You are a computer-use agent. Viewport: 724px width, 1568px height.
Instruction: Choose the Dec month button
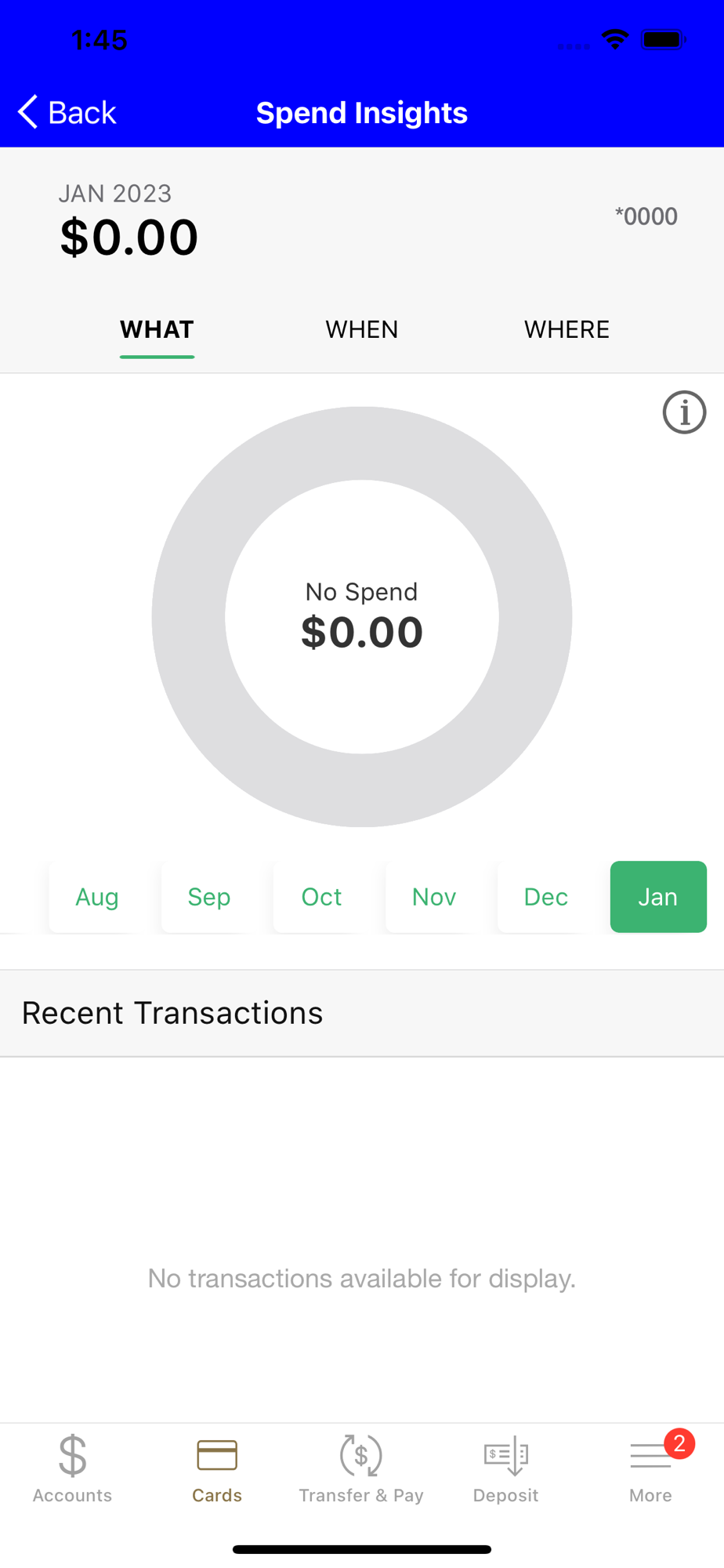546,897
